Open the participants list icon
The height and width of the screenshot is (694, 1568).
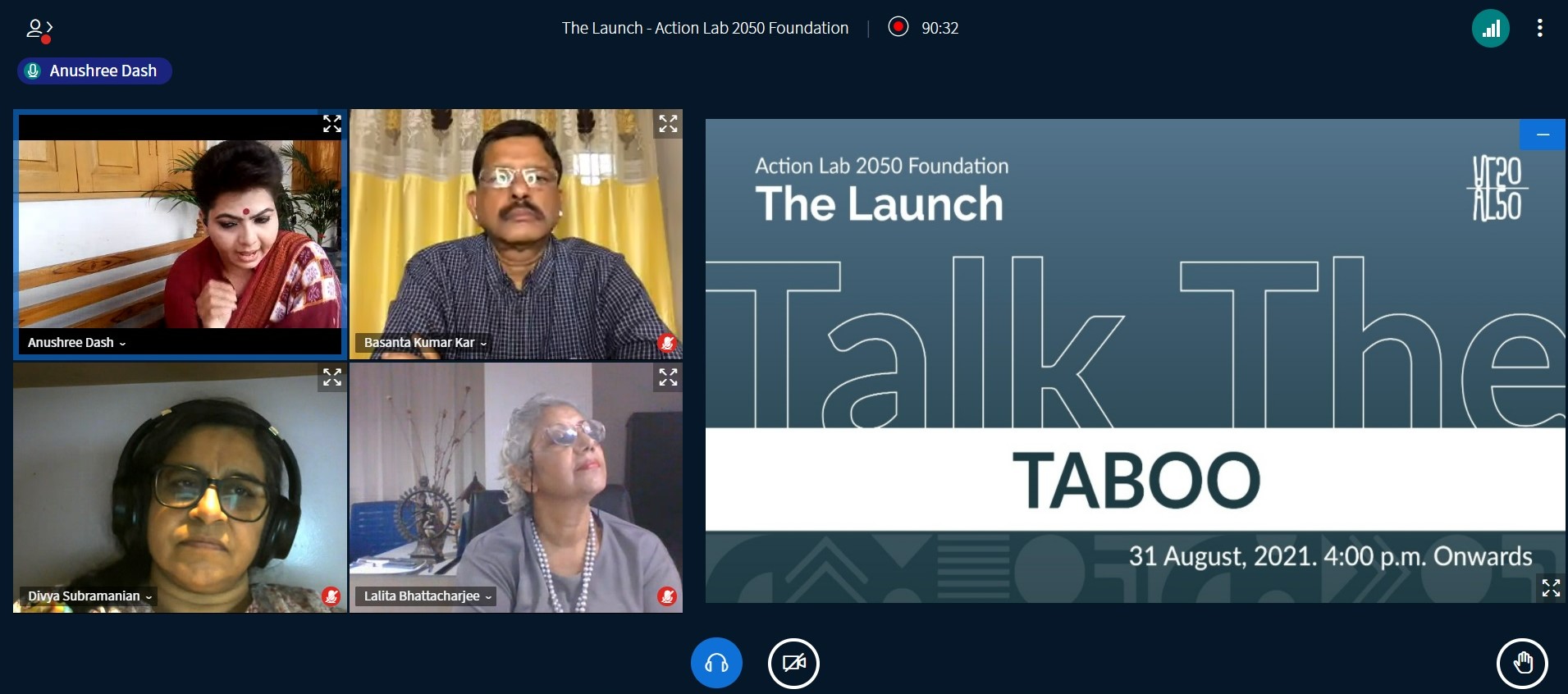tap(39, 30)
